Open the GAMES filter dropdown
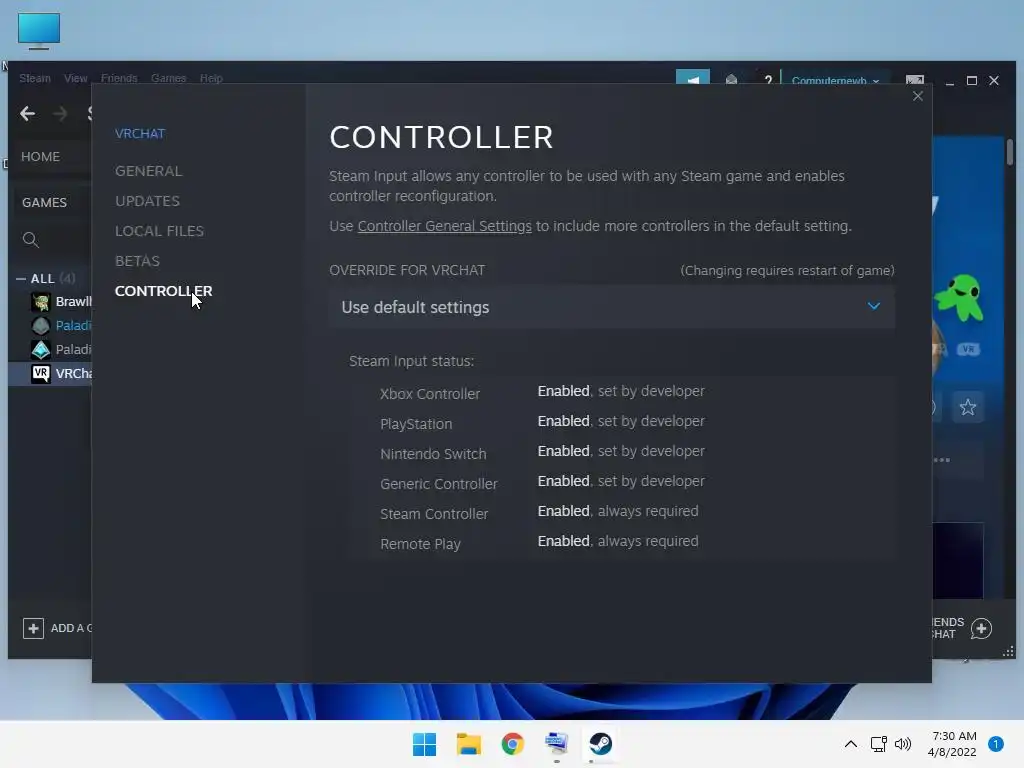This screenshot has height=768, width=1024. pos(44,202)
